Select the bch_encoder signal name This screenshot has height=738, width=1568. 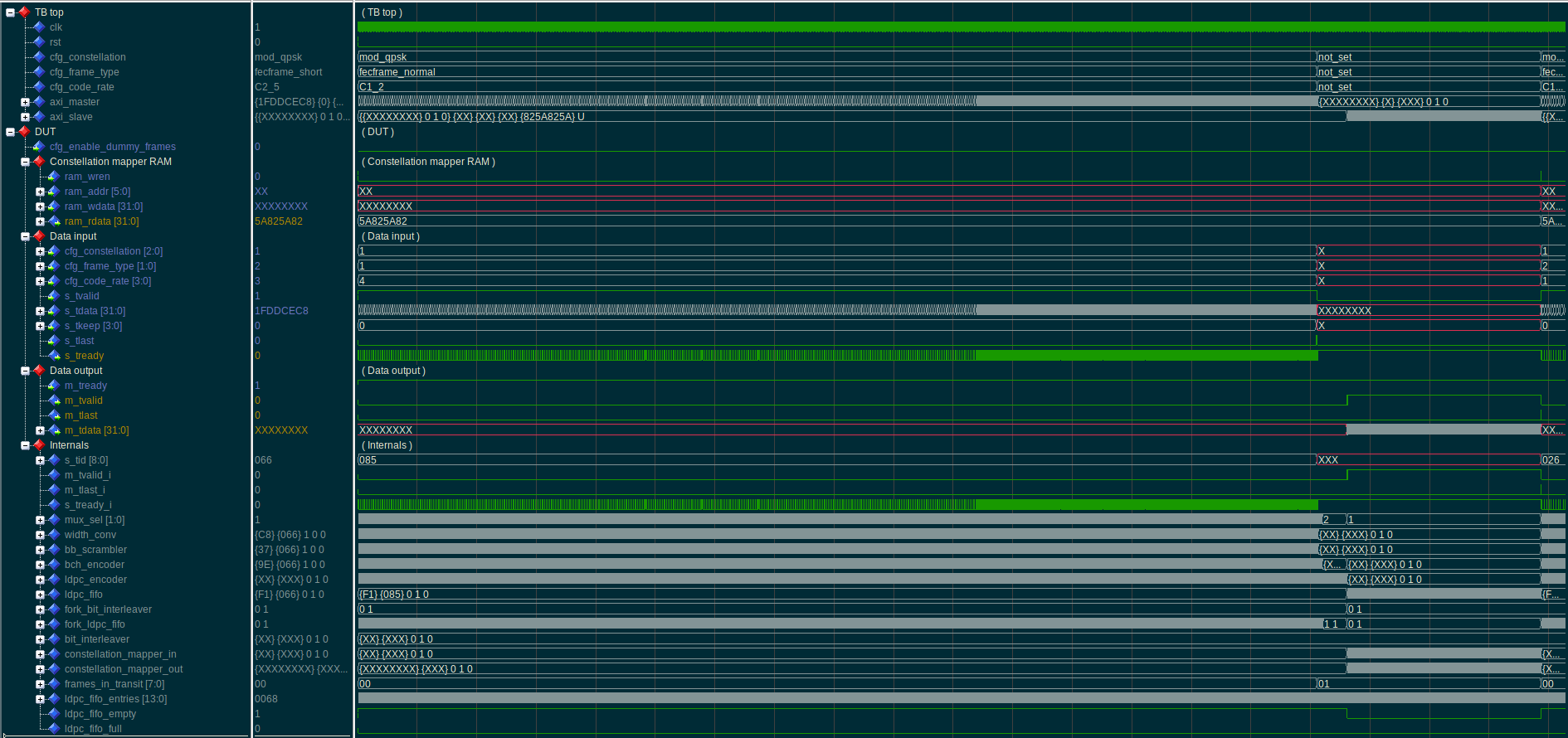(95, 565)
